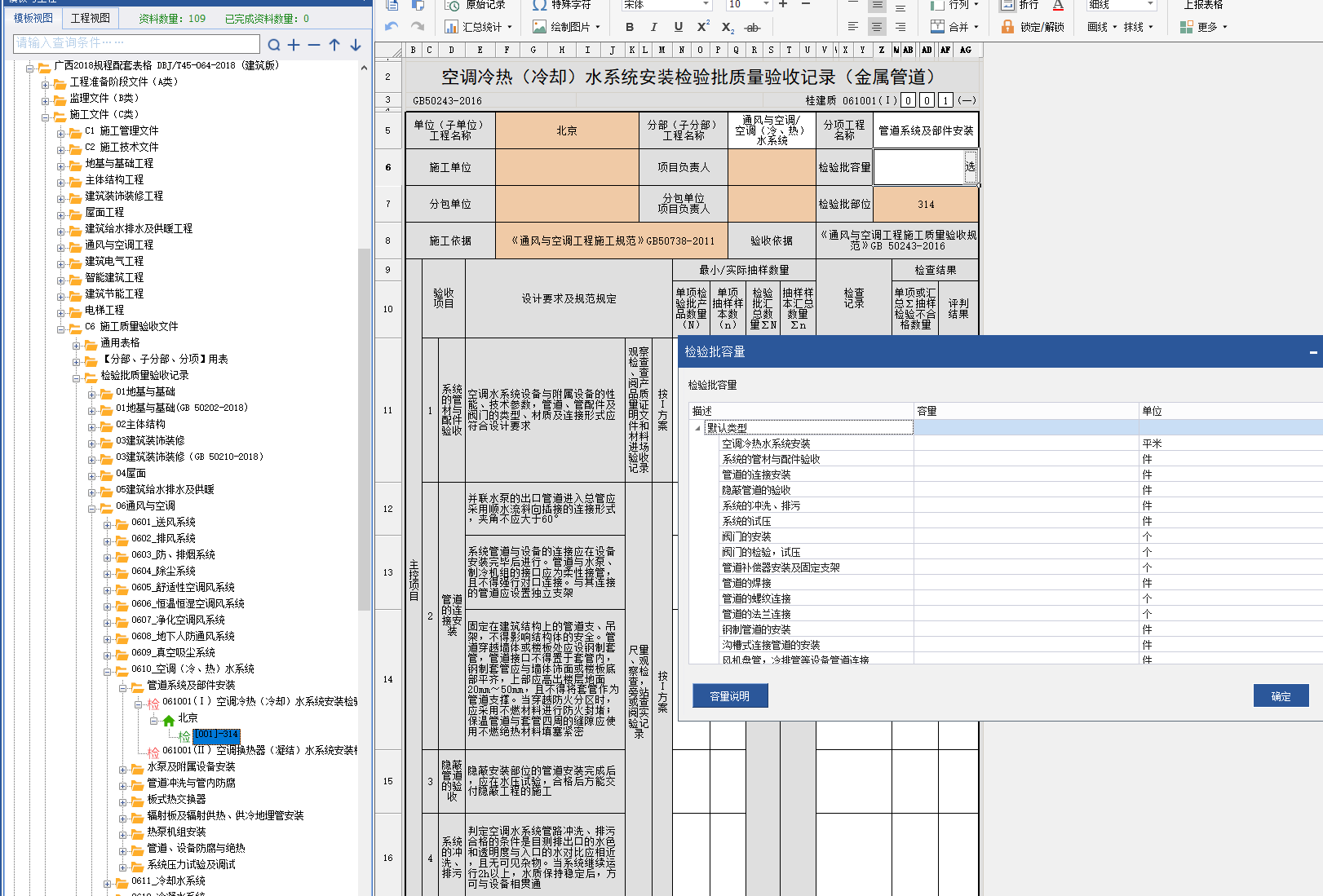
Task: Collapse 默认类型 group in capacity dialog
Action: (x=697, y=428)
